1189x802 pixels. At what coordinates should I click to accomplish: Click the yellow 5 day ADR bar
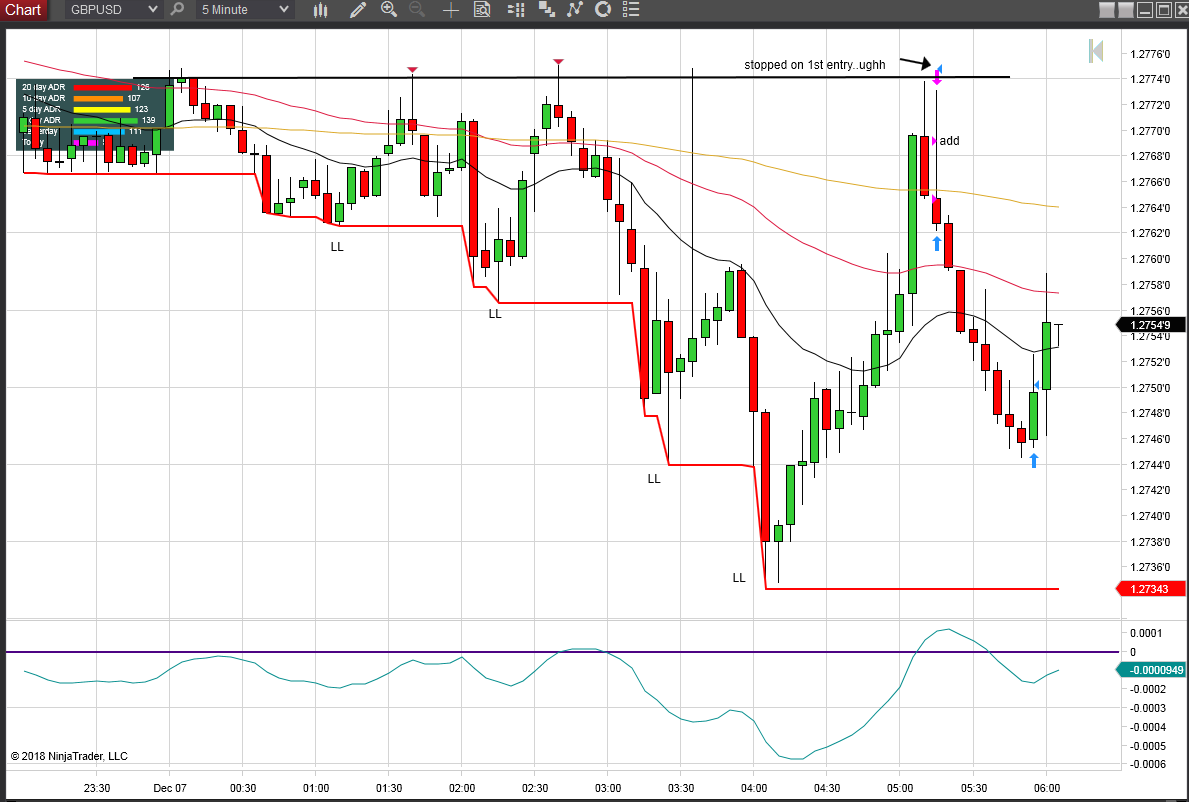102,109
